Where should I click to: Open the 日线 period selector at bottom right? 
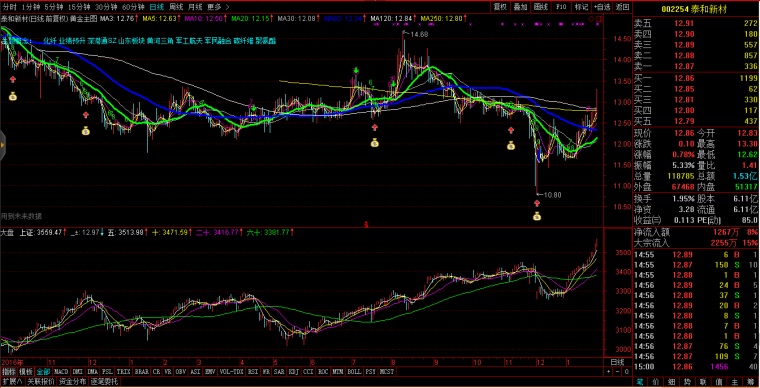point(617,362)
